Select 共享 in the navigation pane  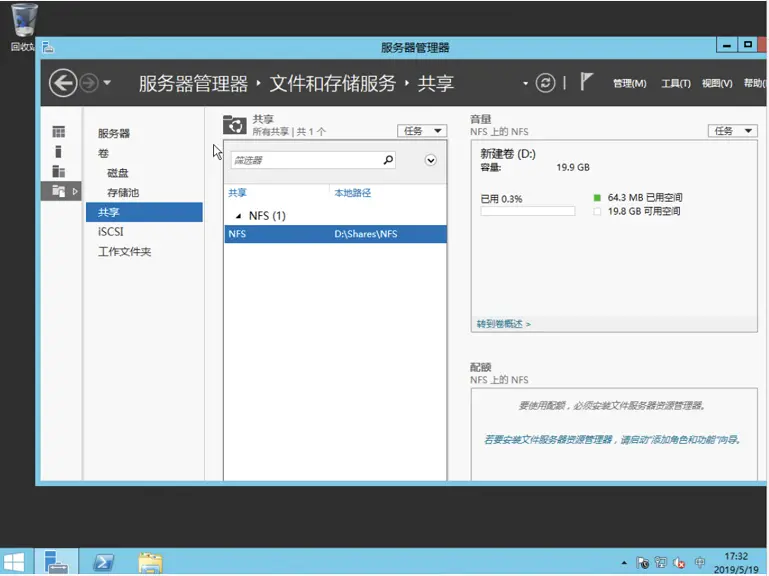point(144,212)
